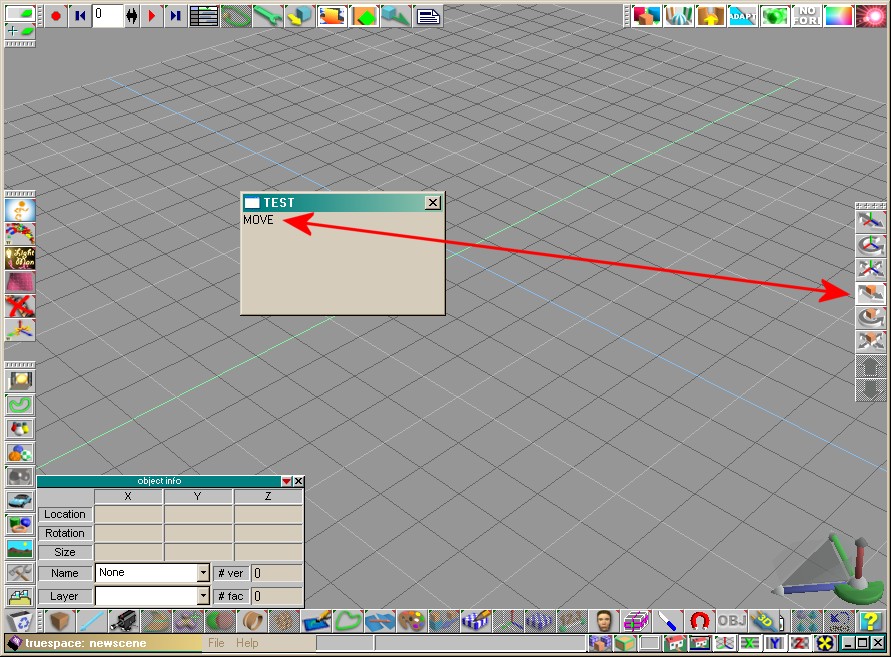
Task: Click the Location X field
Action: click(x=128, y=514)
